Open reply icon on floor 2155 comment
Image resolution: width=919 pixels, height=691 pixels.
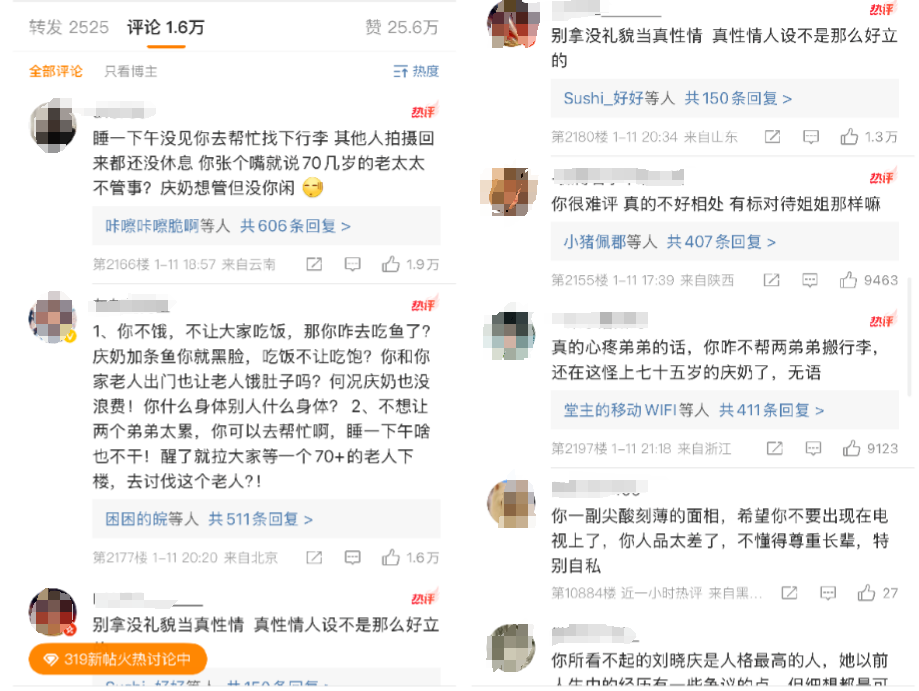tap(810, 280)
